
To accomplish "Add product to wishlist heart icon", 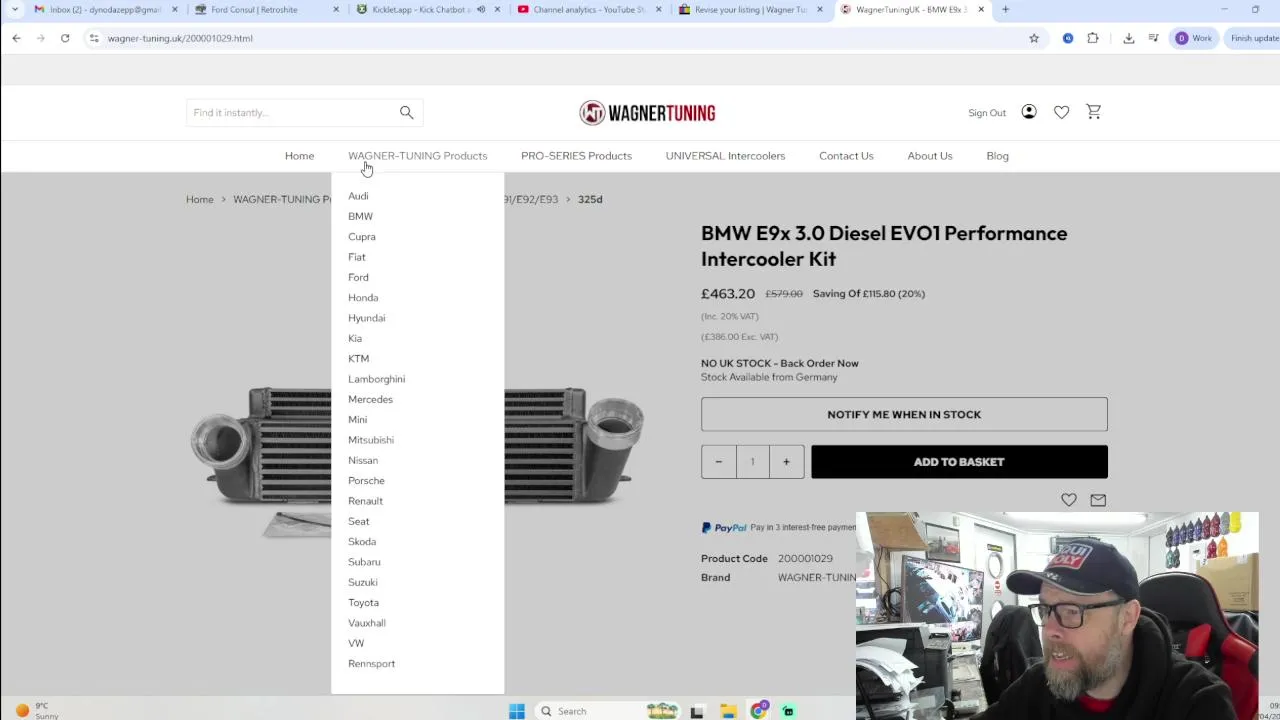I will tap(1069, 499).
